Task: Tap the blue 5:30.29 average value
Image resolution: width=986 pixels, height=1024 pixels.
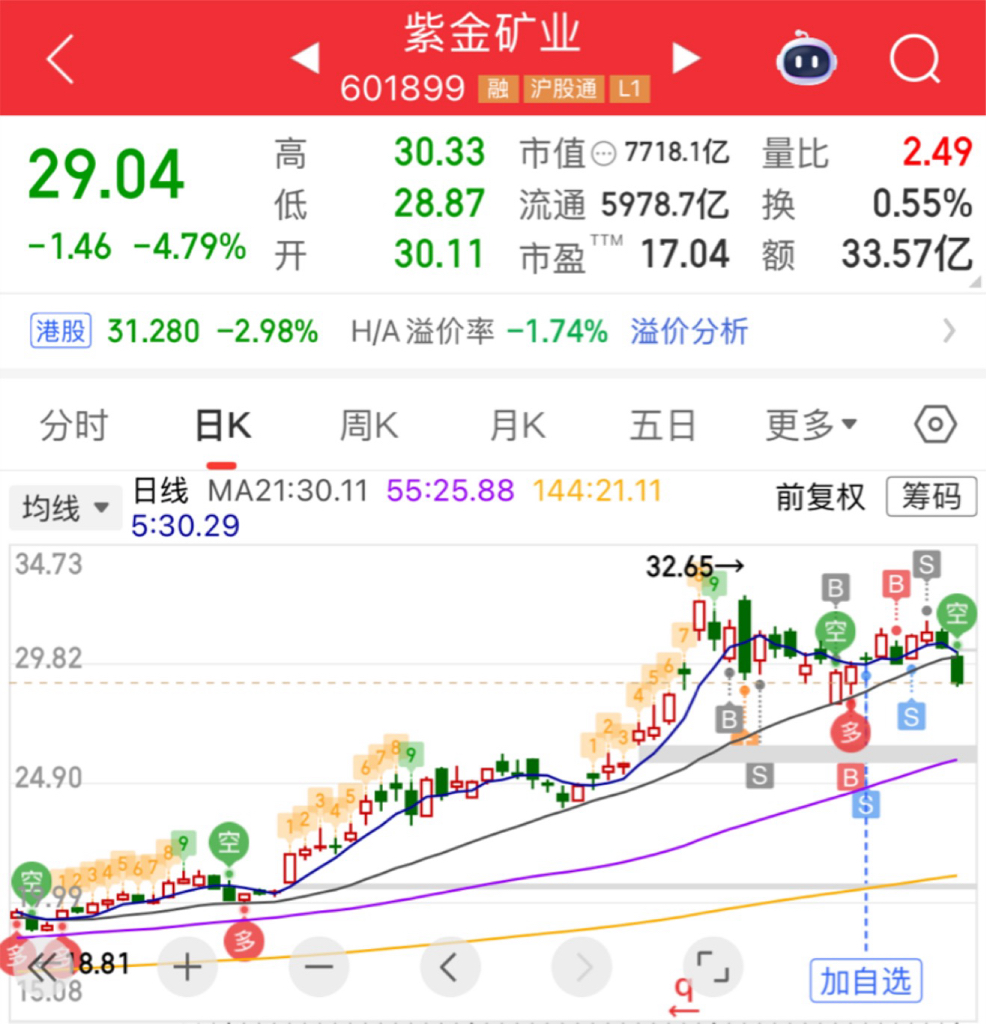Action: [x=185, y=526]
